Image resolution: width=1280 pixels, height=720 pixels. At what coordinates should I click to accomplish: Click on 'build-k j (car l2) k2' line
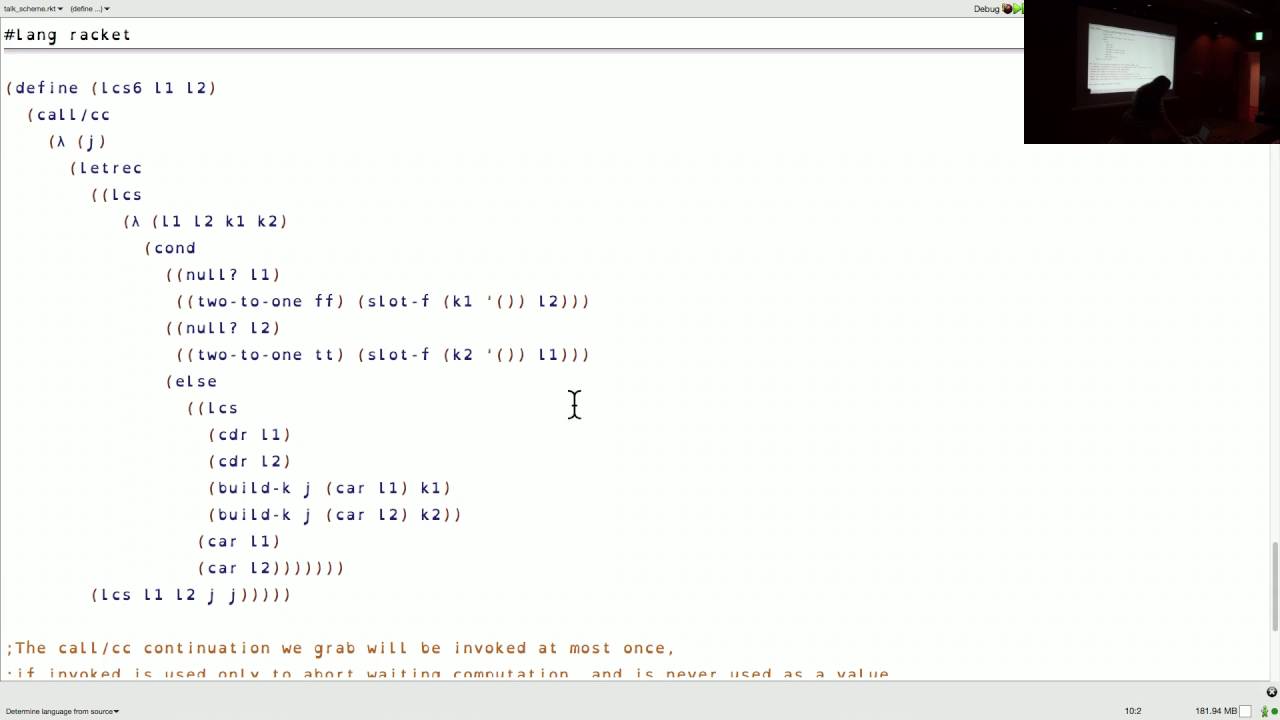coord(335,515)
